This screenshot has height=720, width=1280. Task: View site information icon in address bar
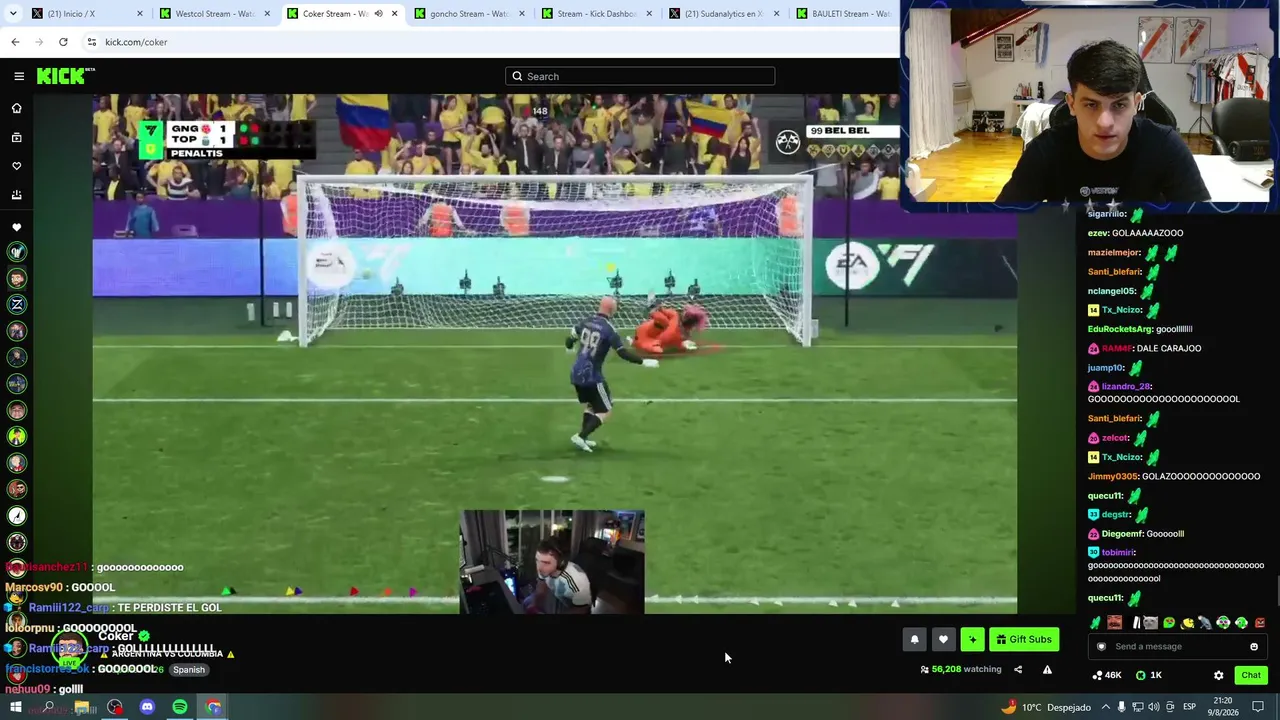point(92,42)
